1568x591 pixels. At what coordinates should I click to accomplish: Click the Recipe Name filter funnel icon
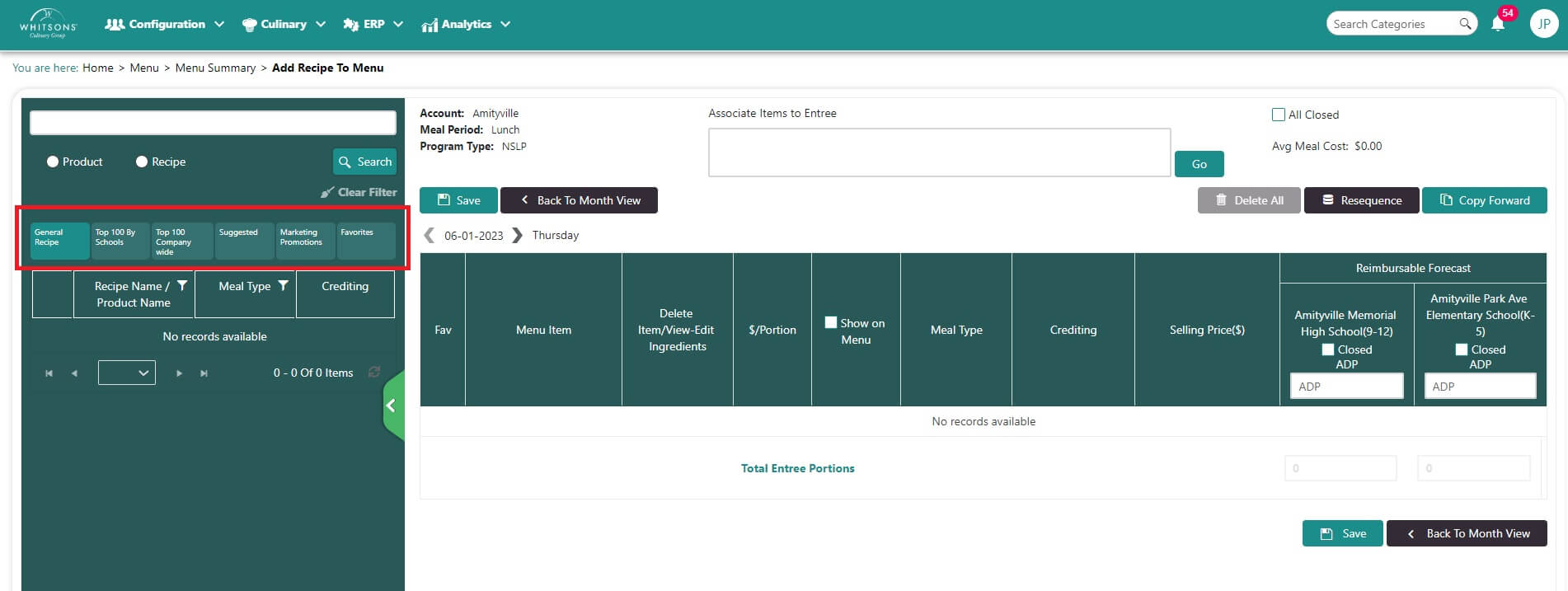tap(182, 286)
